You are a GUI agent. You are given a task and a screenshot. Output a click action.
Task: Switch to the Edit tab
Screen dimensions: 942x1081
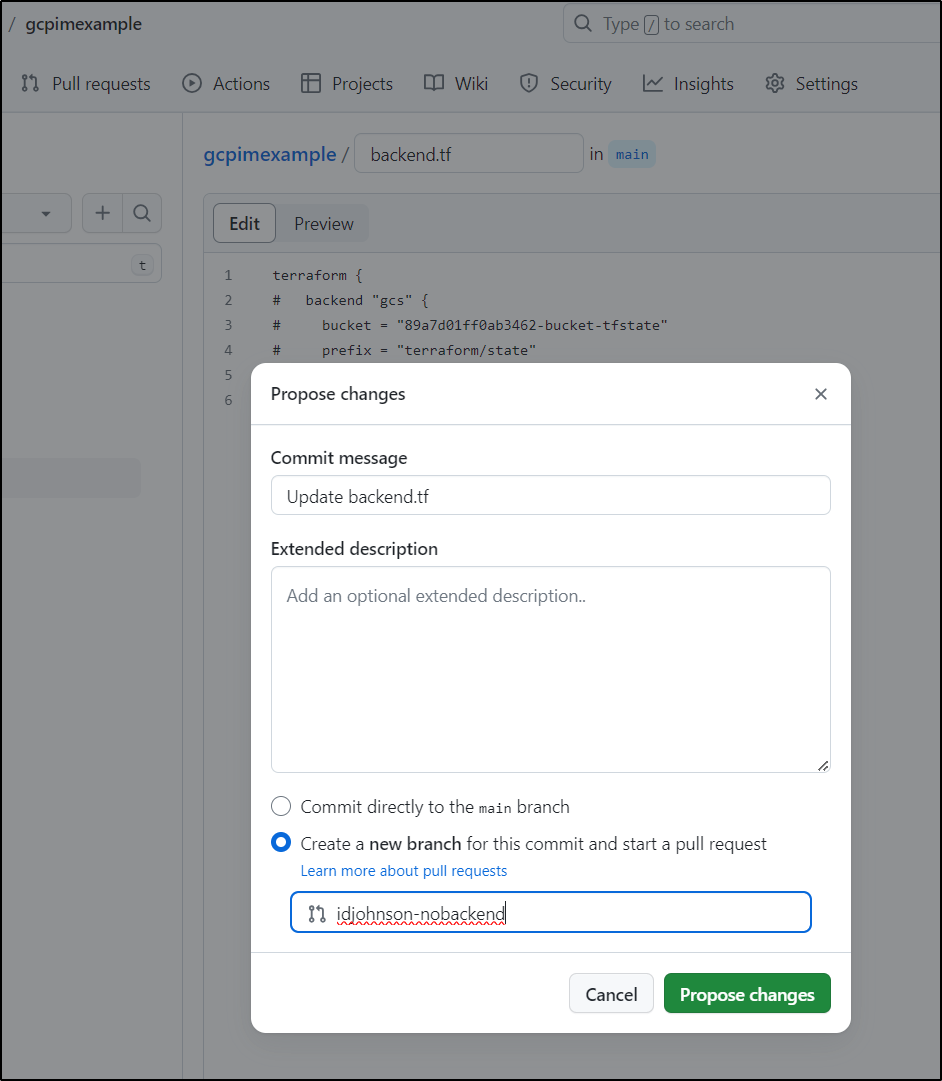point(244,223)
